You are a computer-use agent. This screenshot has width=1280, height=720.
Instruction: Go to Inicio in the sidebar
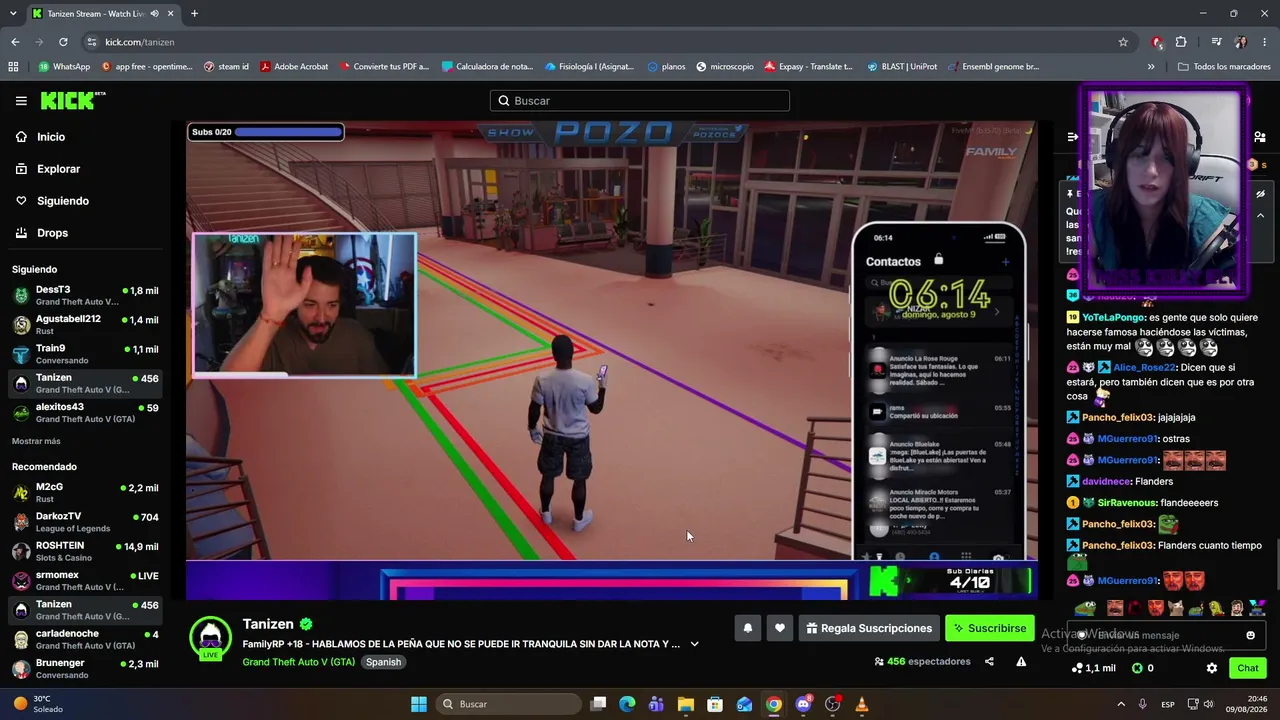point(51,137)
